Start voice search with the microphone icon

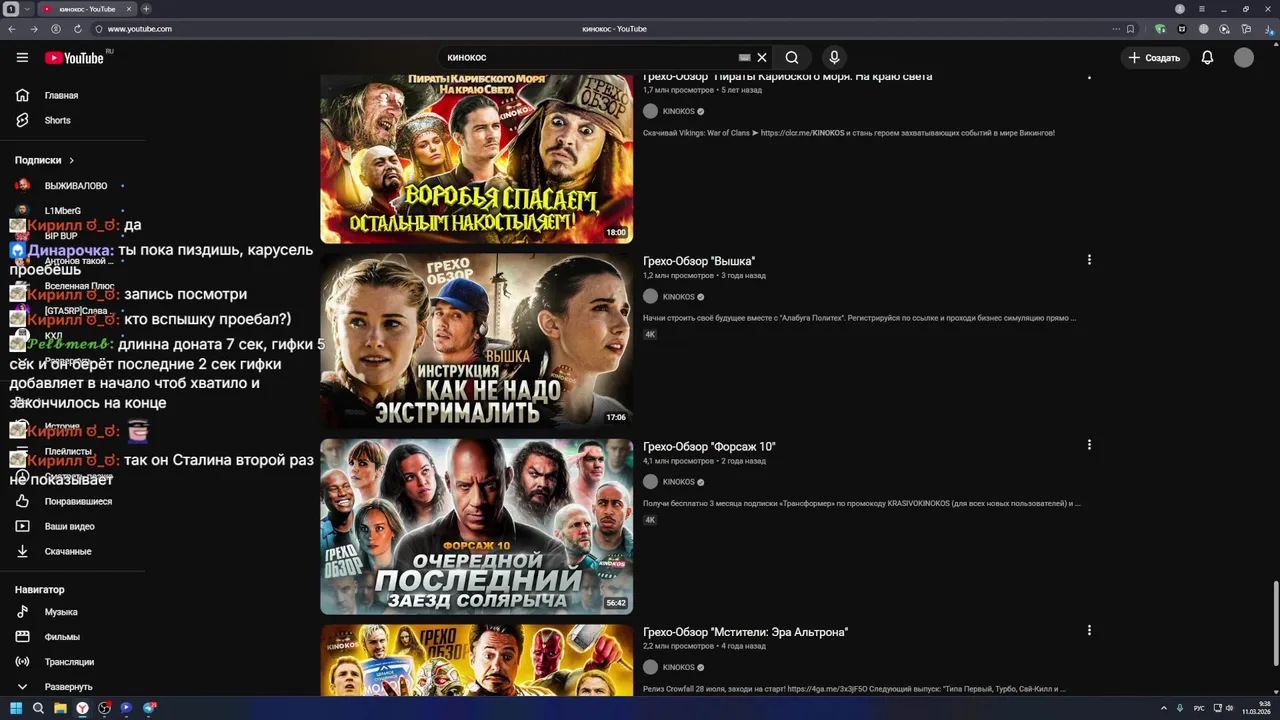click(834, 58)
